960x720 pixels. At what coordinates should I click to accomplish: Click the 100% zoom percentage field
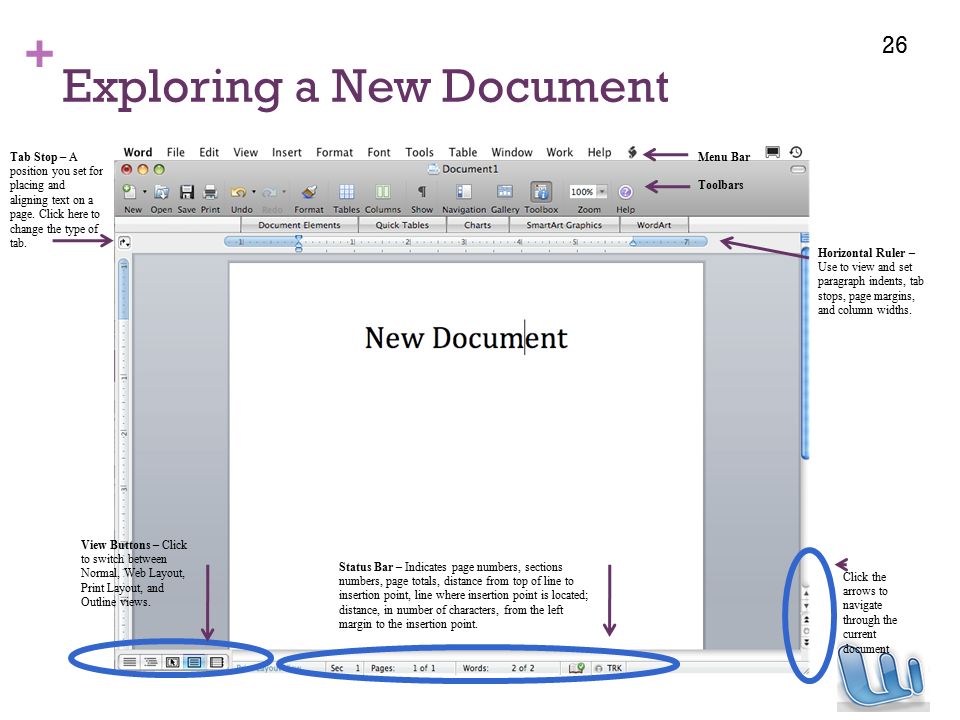click(582, 192)
